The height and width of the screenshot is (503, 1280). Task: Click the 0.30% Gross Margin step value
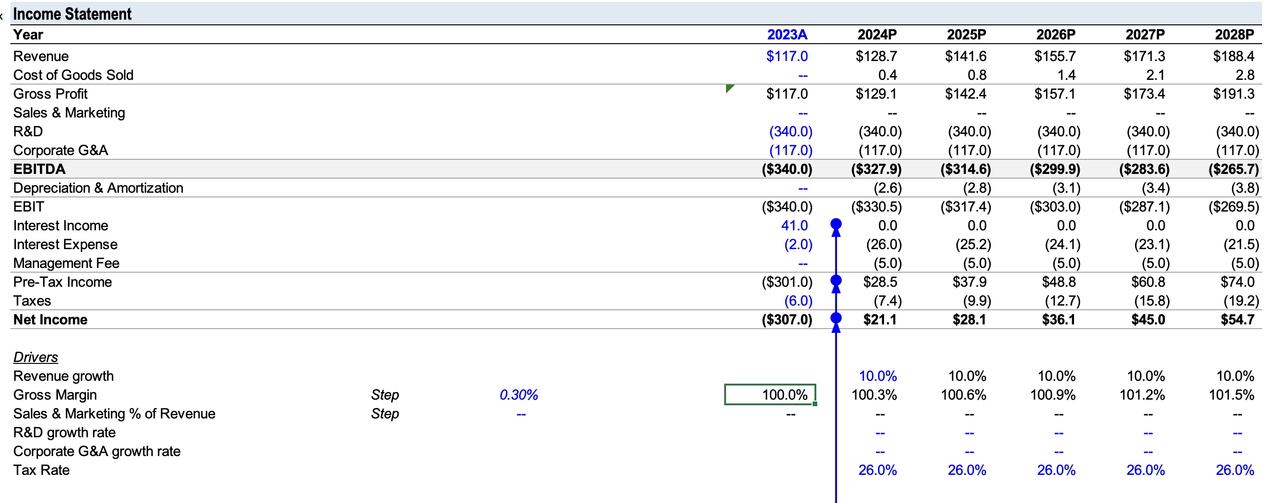[518, 395]
